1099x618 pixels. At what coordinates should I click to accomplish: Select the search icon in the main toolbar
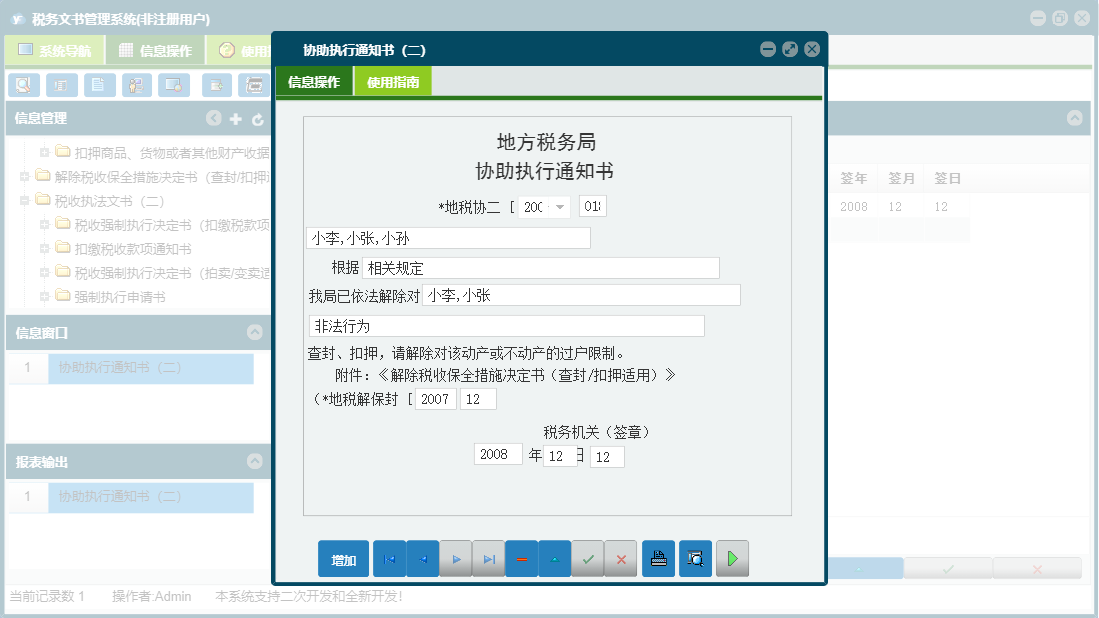tap(23, 85)
